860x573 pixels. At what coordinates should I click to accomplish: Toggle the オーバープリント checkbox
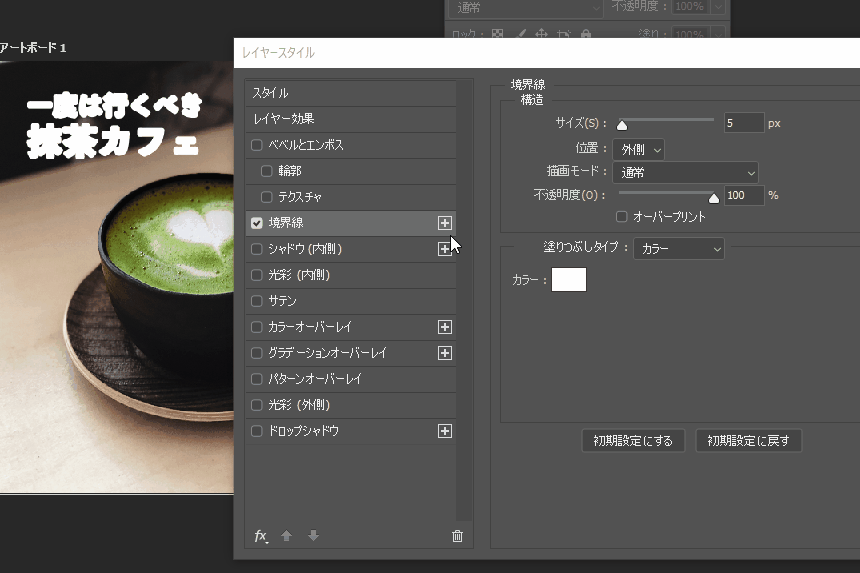coord(621,217)
